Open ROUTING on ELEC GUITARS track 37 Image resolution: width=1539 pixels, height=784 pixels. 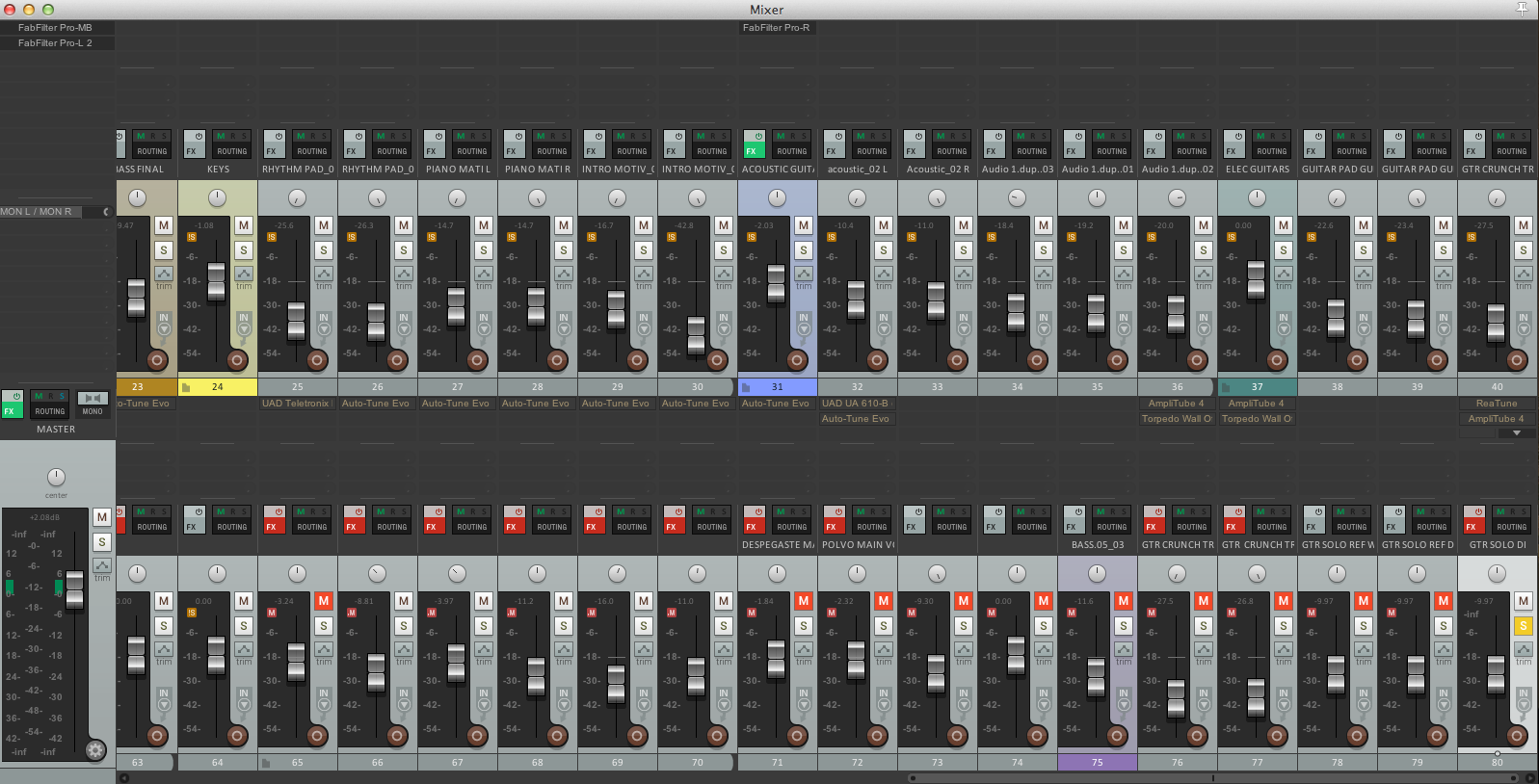pos(1272,151)
